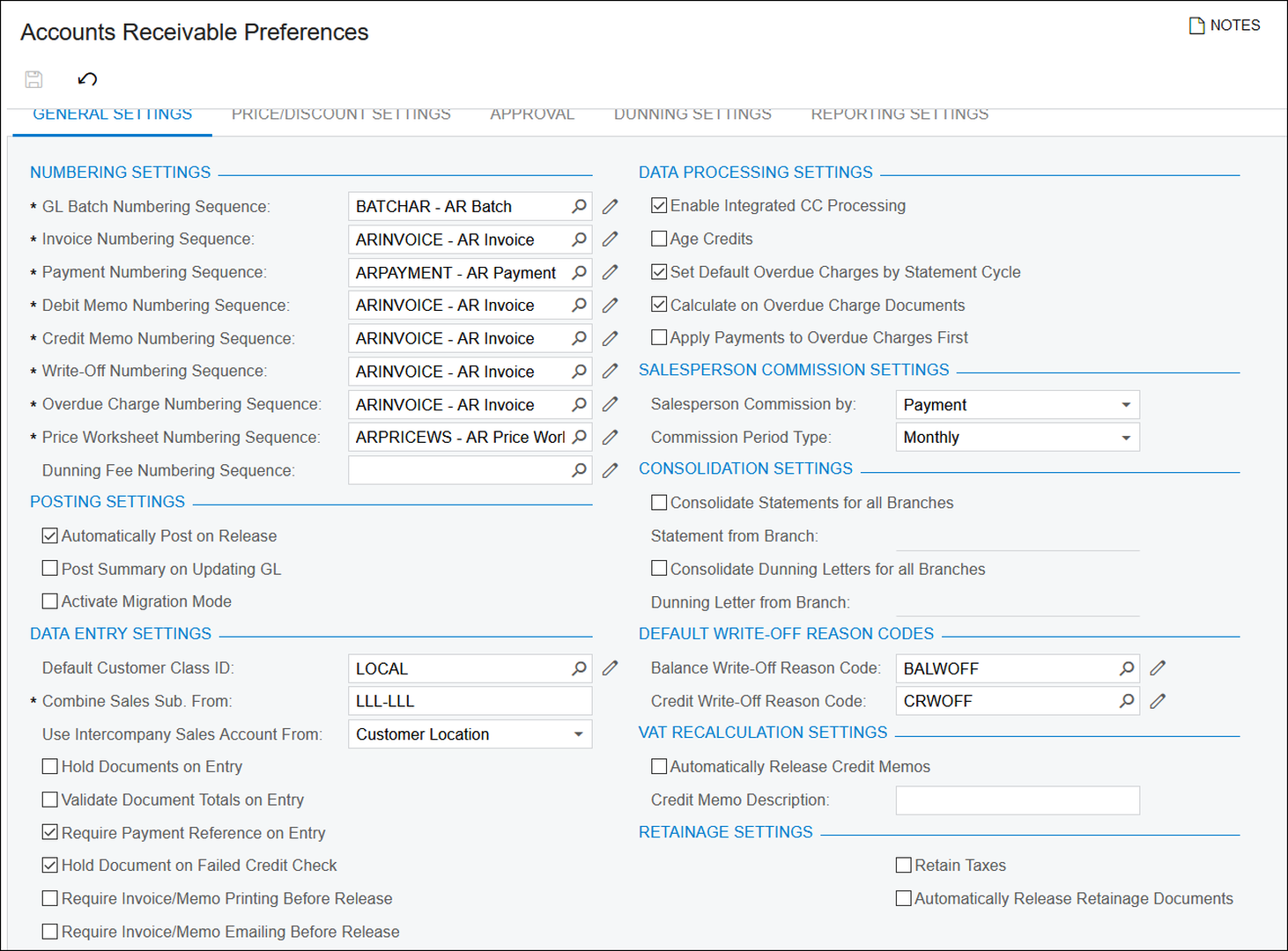The image size is (1288, 951).
Task: Open the Commission Period Type dropdown
Action: (1125, 438)
